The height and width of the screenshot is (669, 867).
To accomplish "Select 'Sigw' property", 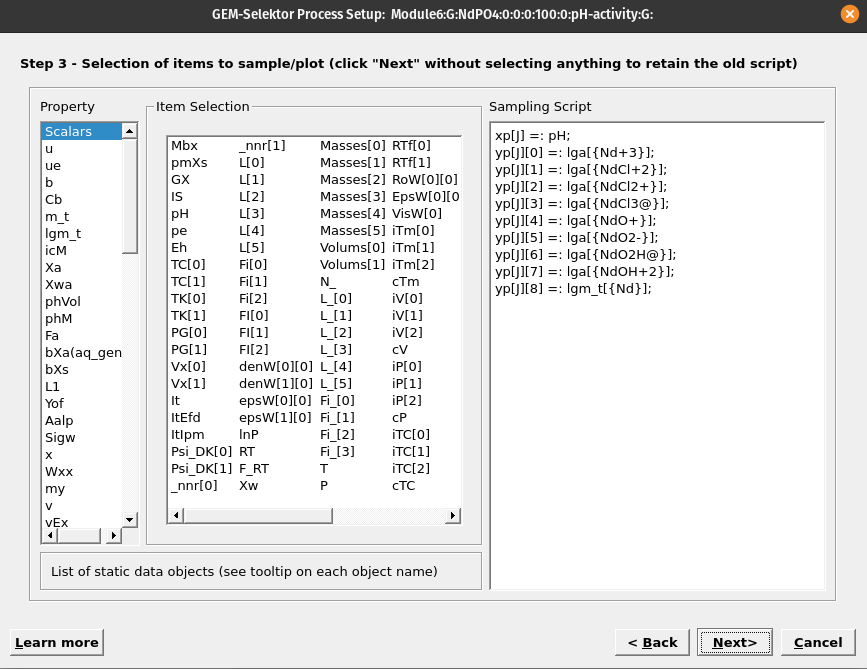I will [x=60, y=438].
